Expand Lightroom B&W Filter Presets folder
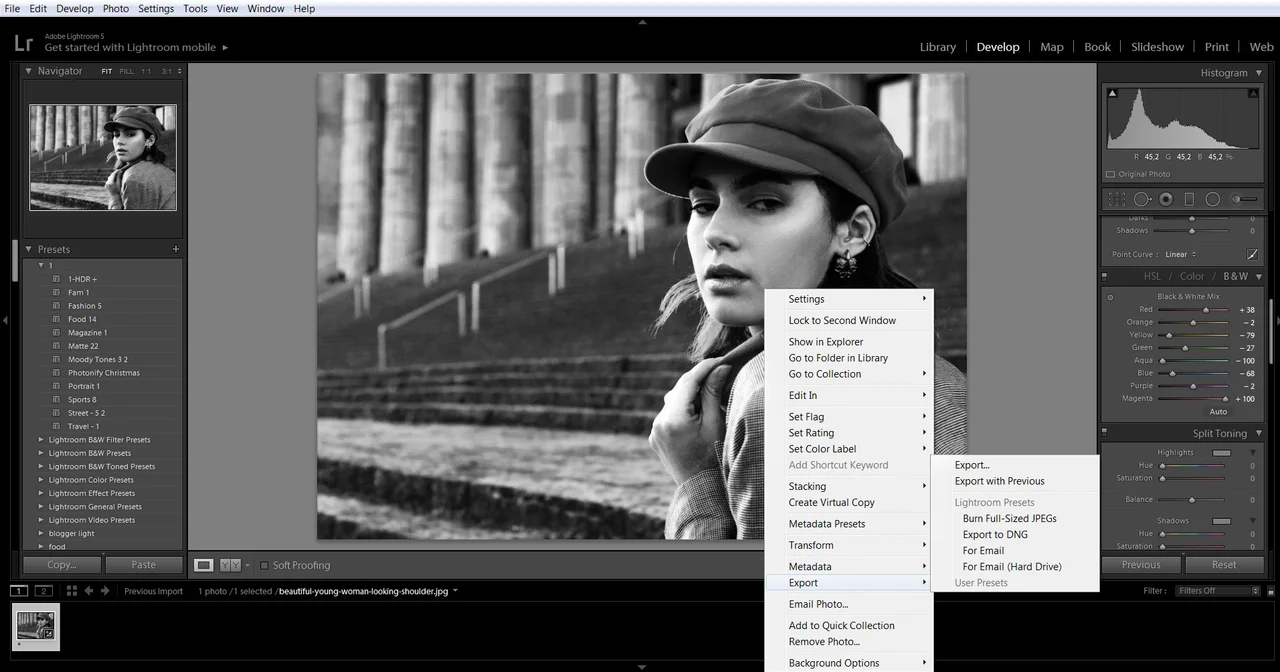This screenshot has width=1280, height=672. click(41, 440)
